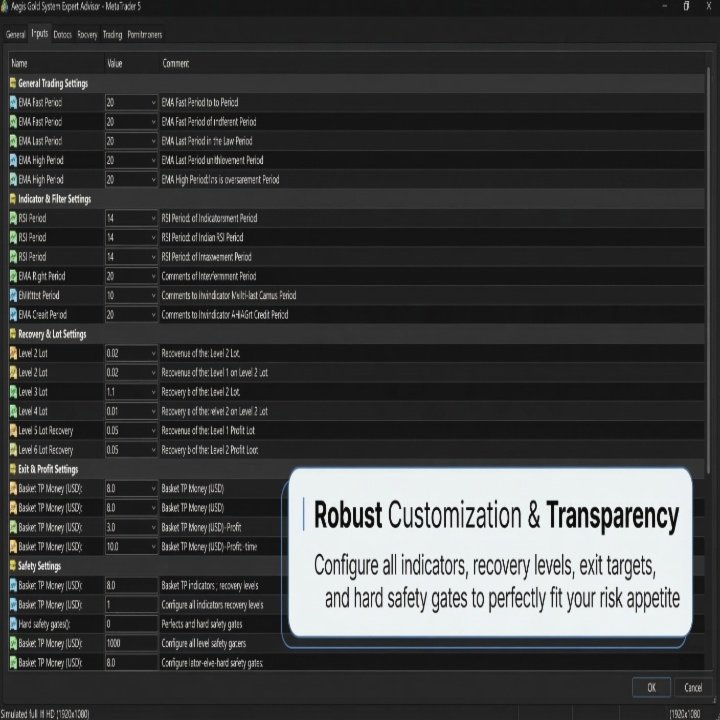Click icon of EMA High Period row commented 'oversarement Period'
This screenshot has width=720, height=720.
click(13, 180)
